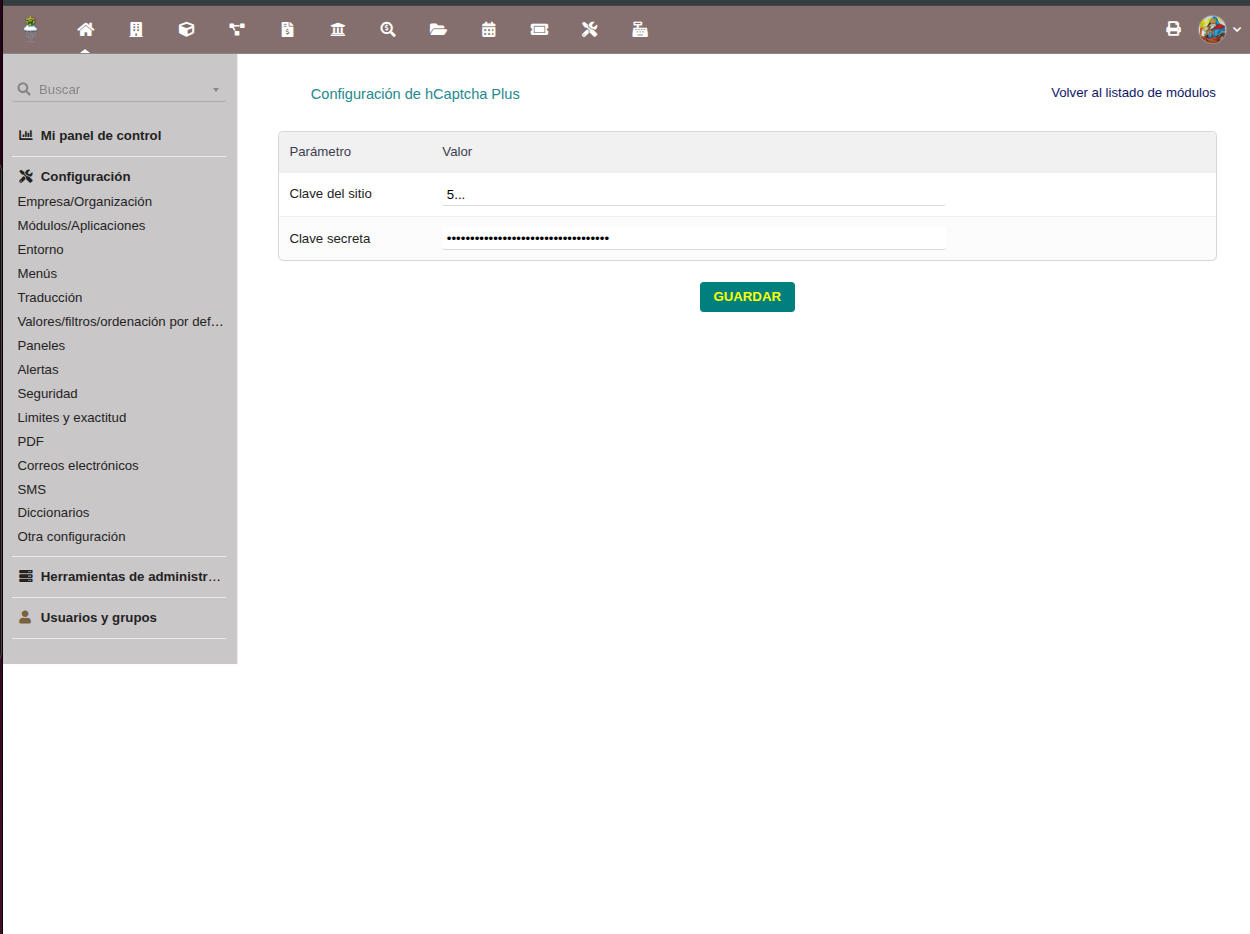Open Point of sale cash register icon
This screenshot has width=1250, height=934.
click(640, 29)
